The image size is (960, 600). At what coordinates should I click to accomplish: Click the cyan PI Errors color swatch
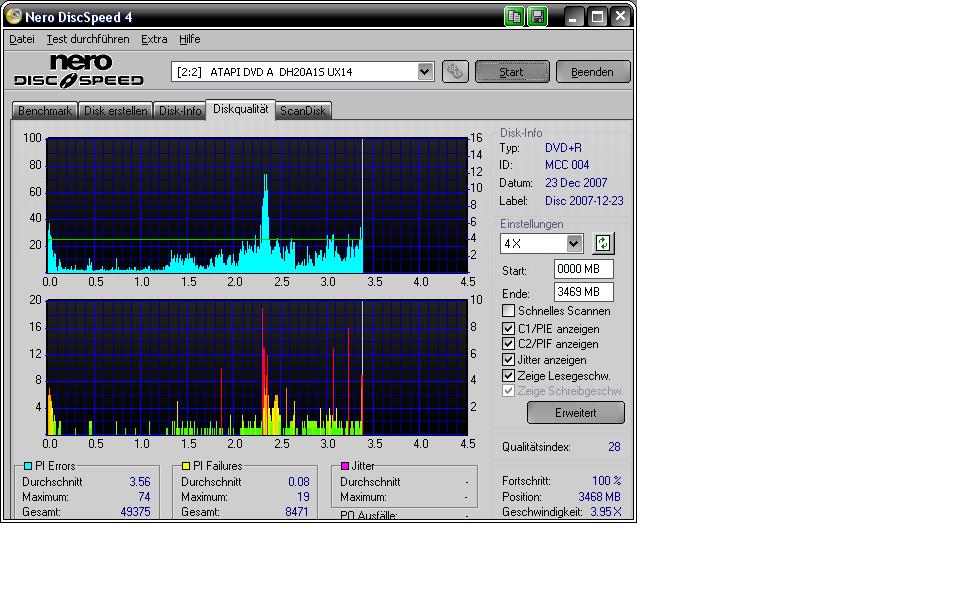28,466
